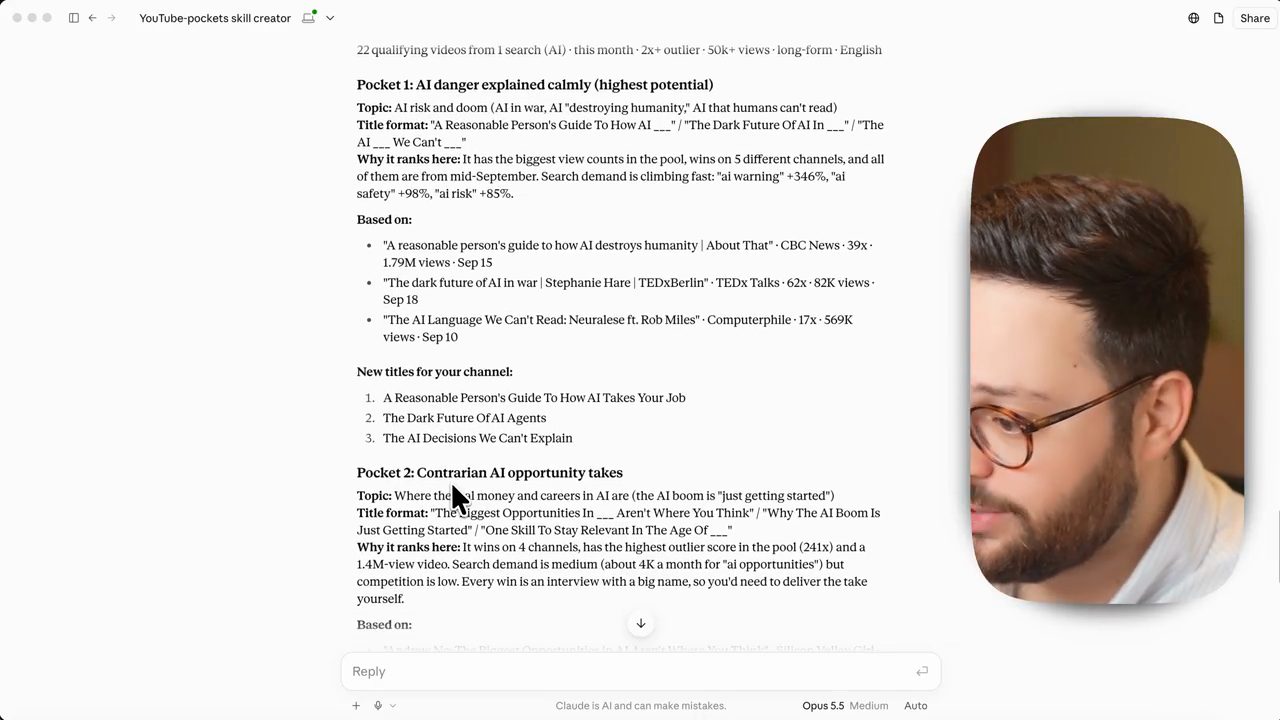Screen dimensions: 1280x720
Task: Click title 'The Dark Future Of AI Agents'
Action: point(464,418)
